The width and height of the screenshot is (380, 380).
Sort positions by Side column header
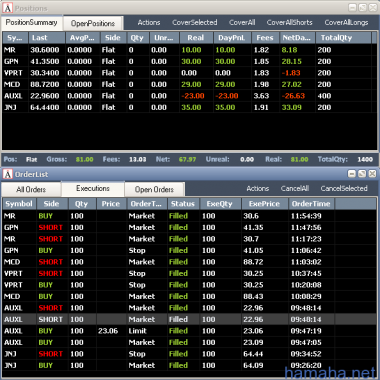pos(113,38)
